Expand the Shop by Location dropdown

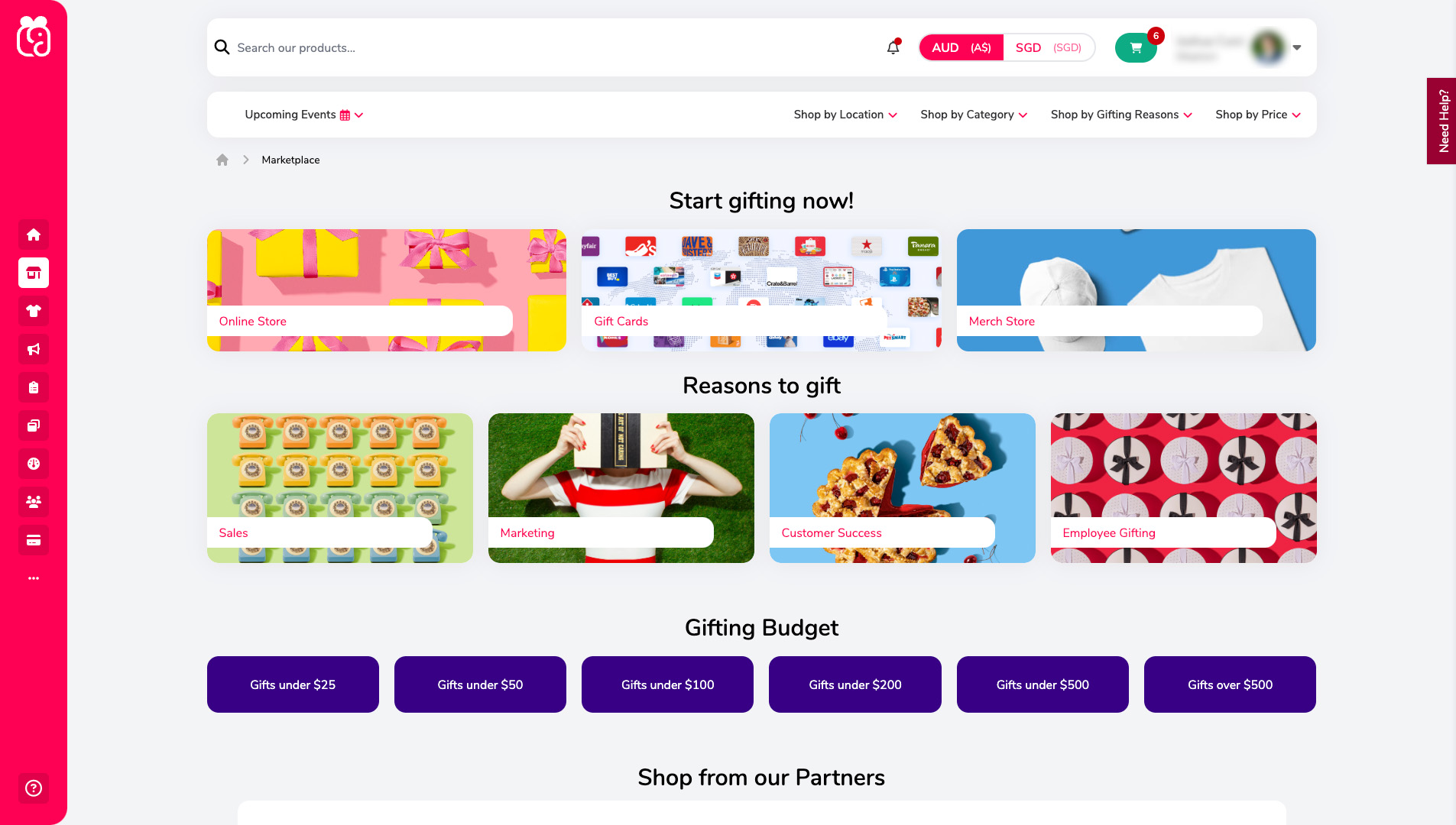click(x=845, y=115)
